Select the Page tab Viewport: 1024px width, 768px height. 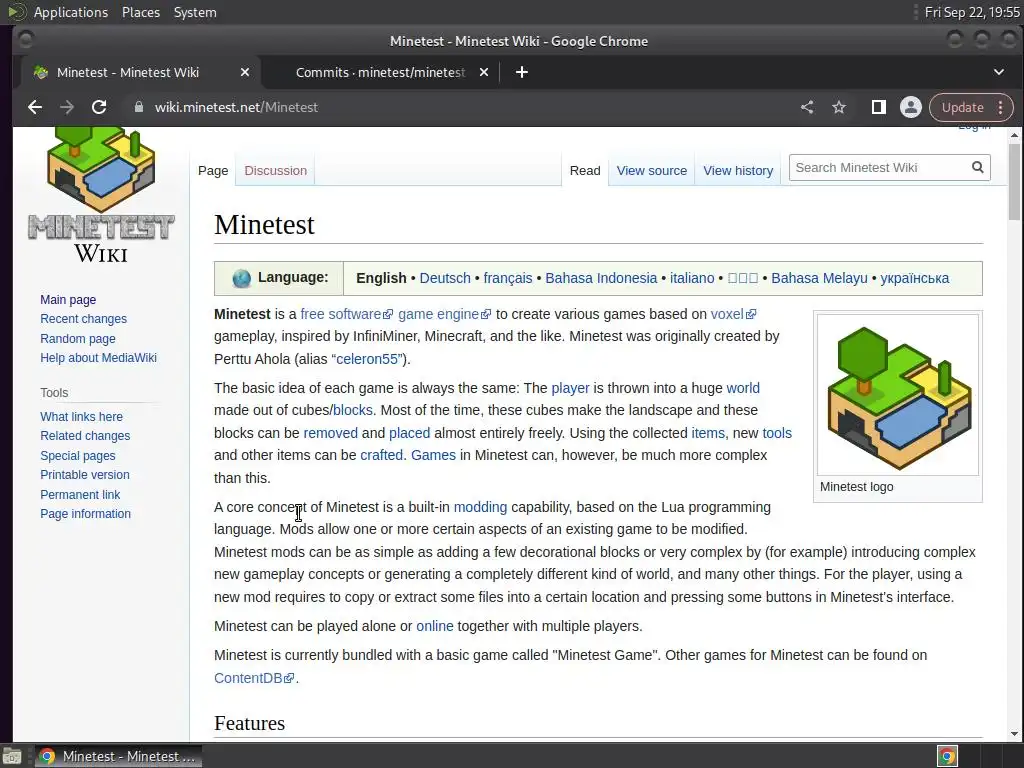click(213, 170)
